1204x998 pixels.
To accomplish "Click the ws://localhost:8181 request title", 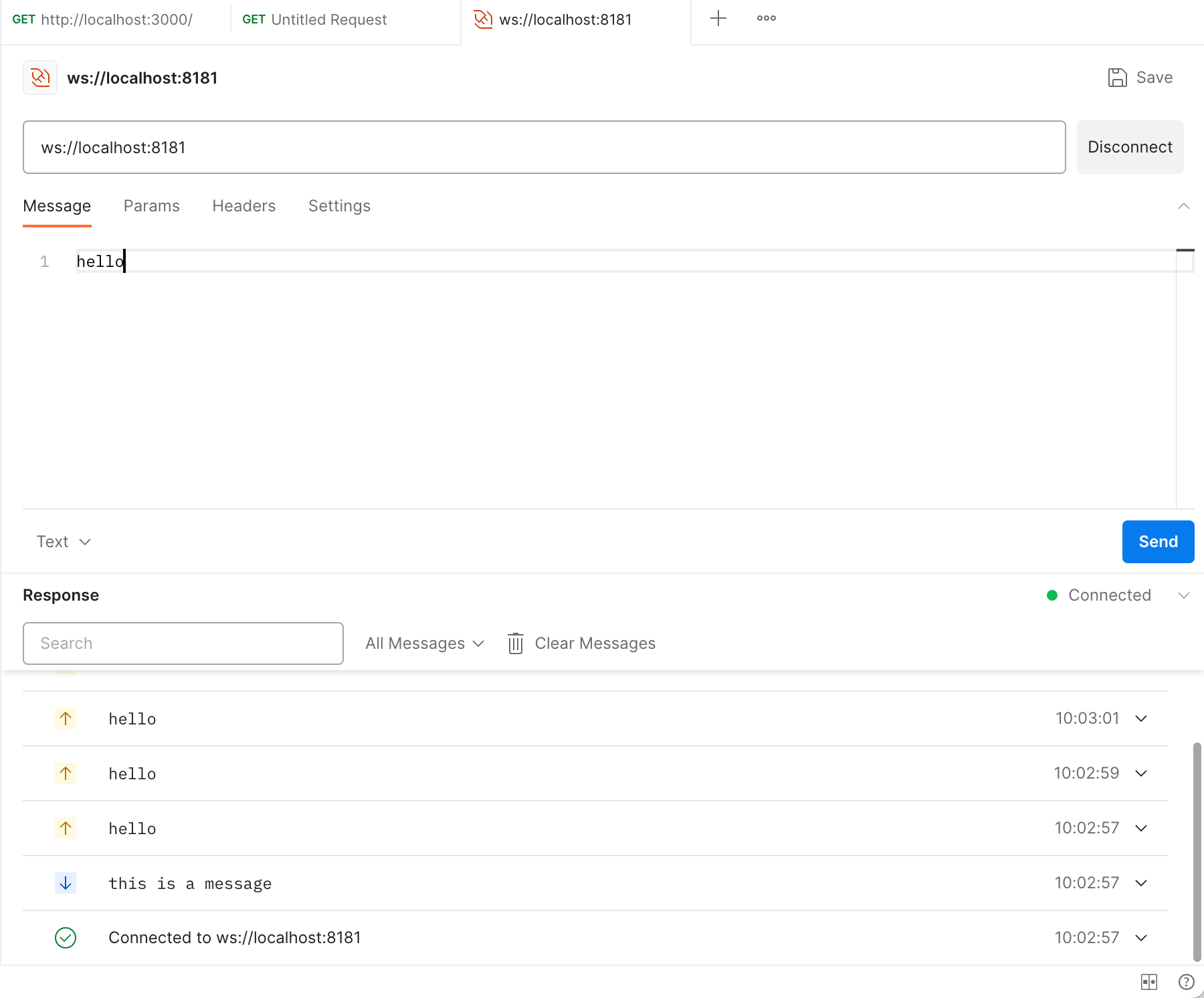I will (142, 78).
